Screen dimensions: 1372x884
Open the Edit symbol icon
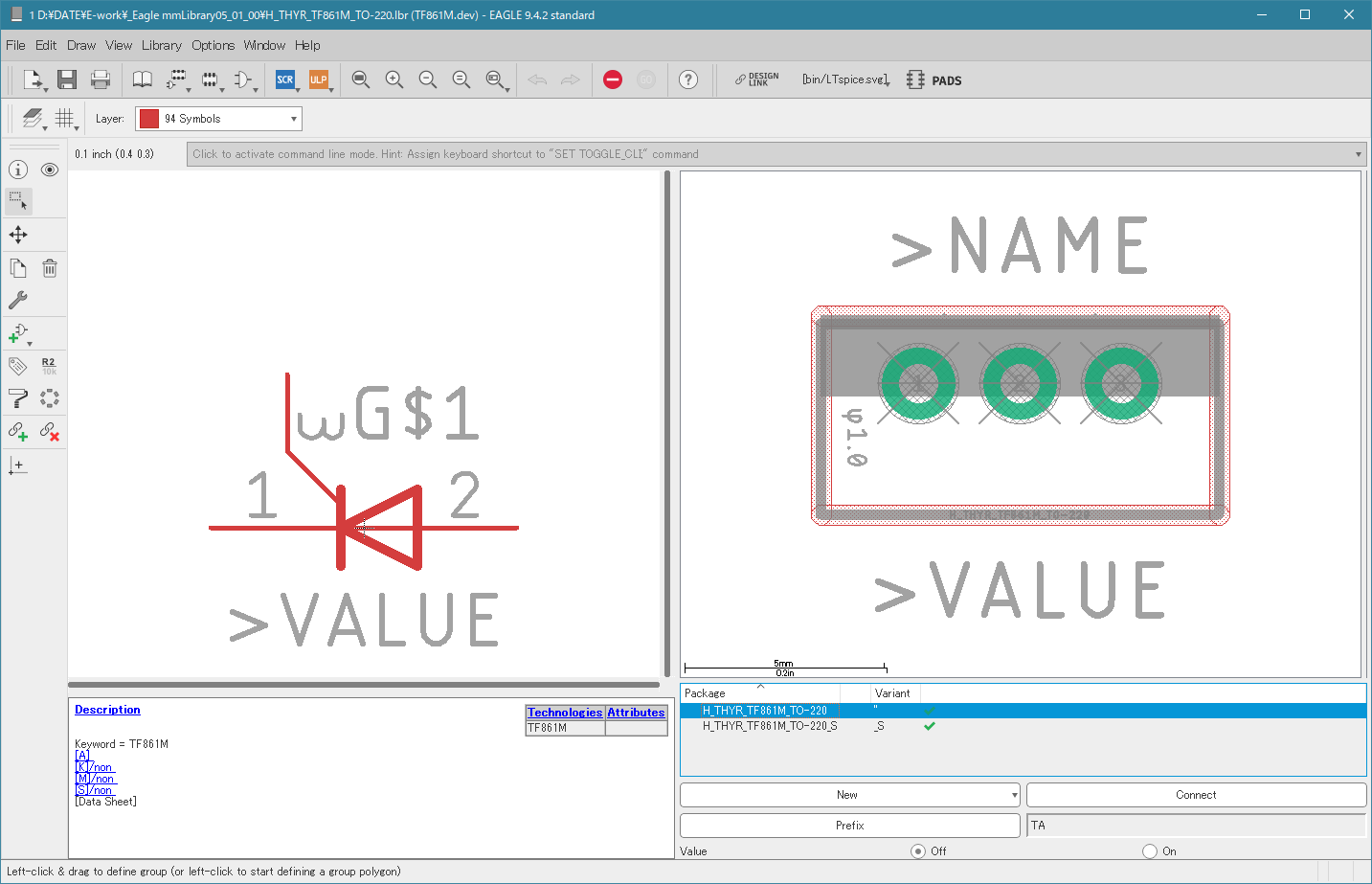tap(243, 79)
